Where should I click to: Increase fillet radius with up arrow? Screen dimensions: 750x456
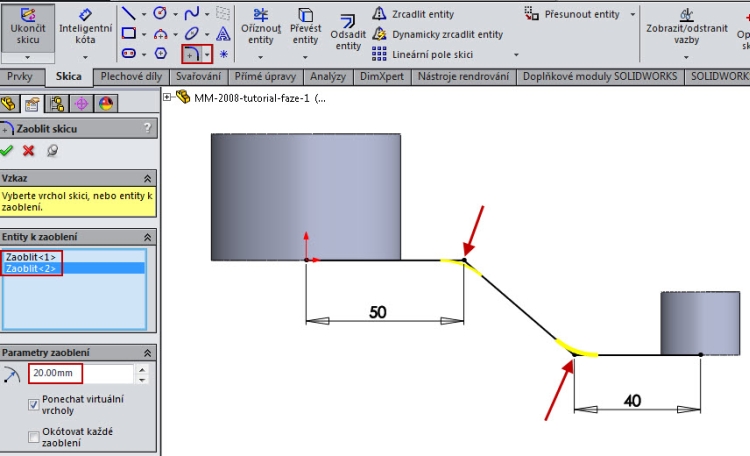[142, 369]
